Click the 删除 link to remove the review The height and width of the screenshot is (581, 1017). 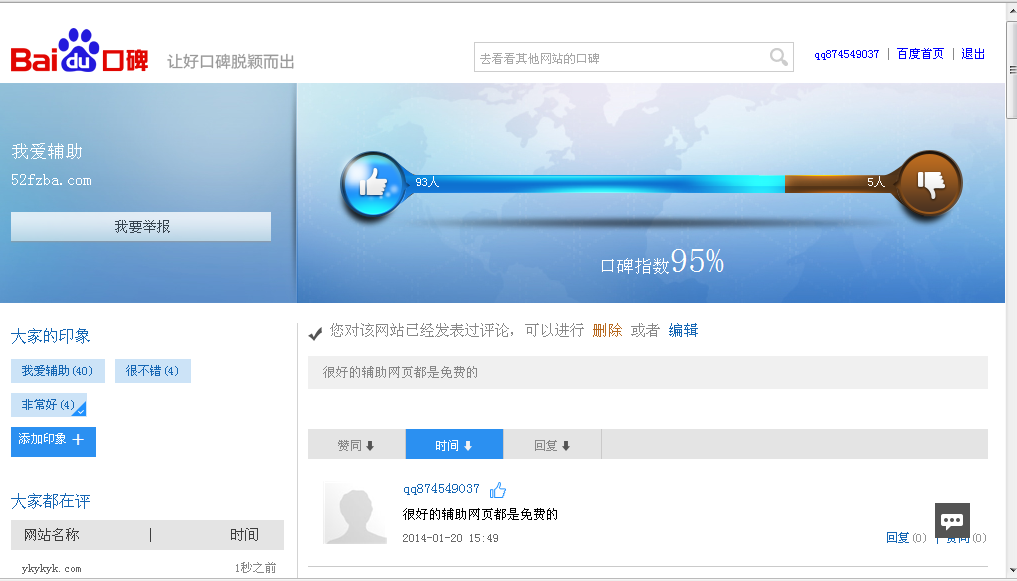(x=607, y=330)
